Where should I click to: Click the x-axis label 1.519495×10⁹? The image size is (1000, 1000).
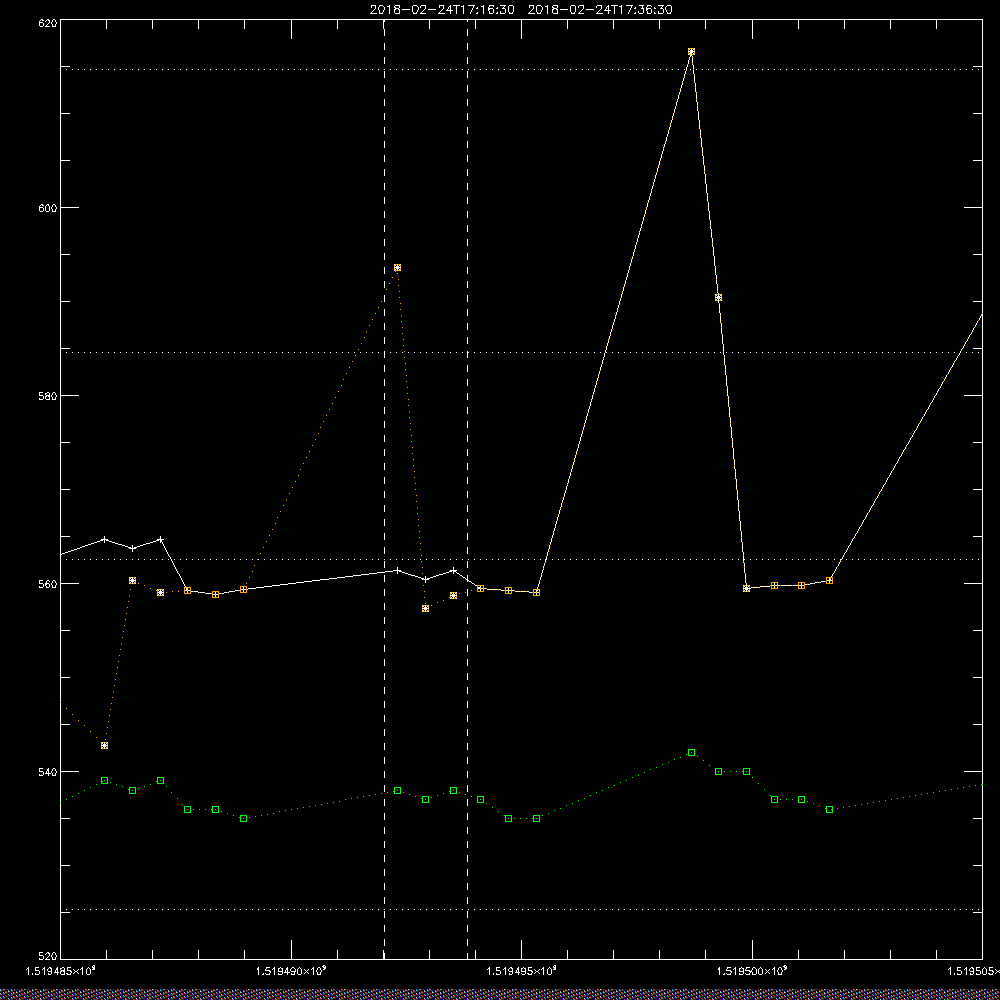click(522, 971)
